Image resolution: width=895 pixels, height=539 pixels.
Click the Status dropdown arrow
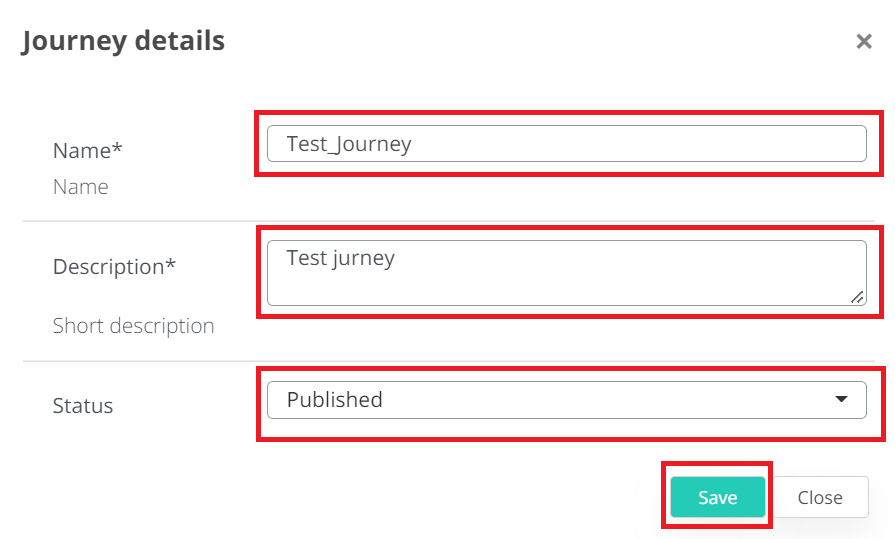click(842, 399)
